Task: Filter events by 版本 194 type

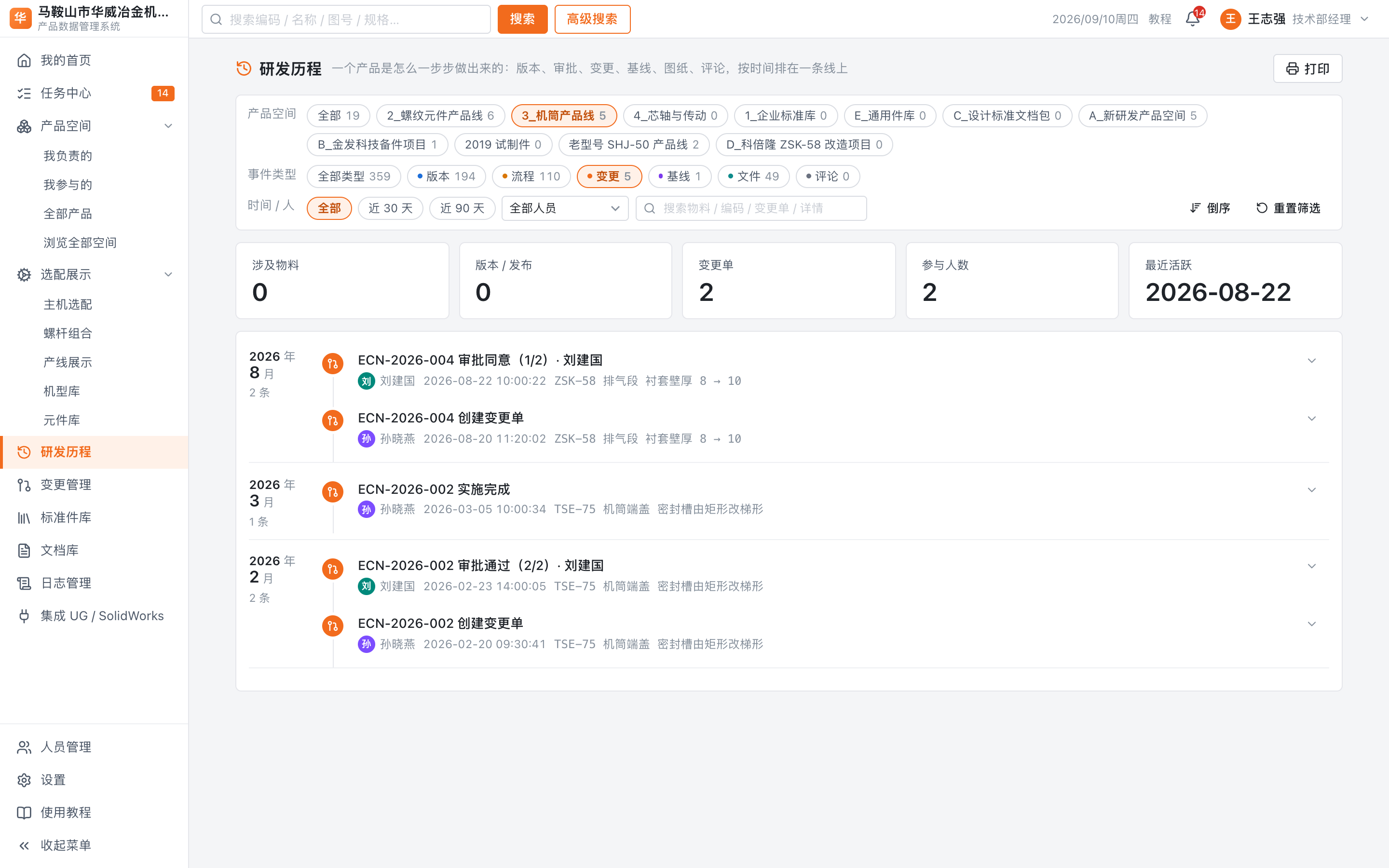Action: pyautogui.click(x=446, y=176)
